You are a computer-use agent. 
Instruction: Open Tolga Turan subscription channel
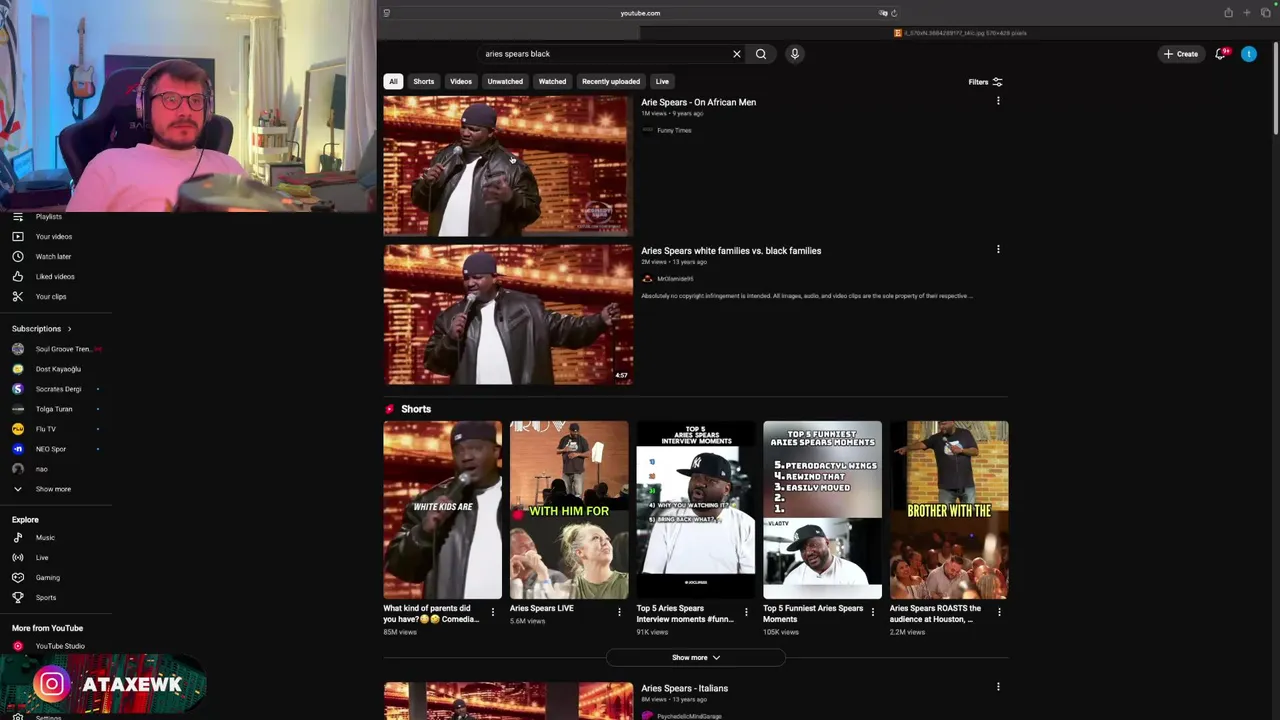56,409
